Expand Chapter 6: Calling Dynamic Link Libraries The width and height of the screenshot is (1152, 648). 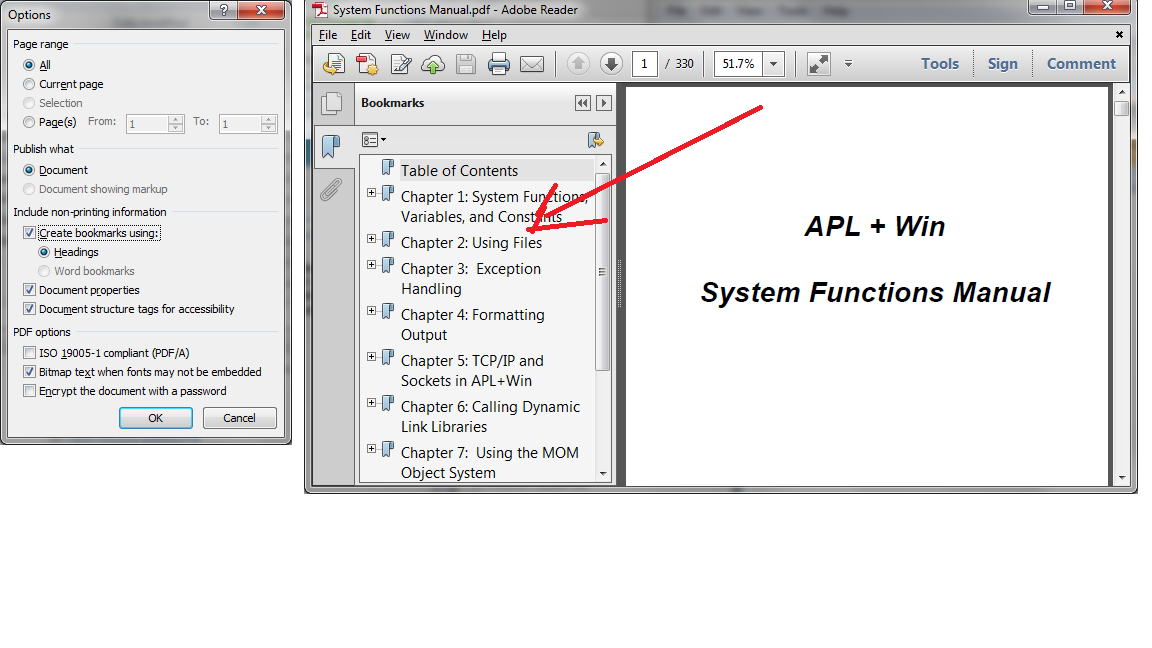[372, 403]
